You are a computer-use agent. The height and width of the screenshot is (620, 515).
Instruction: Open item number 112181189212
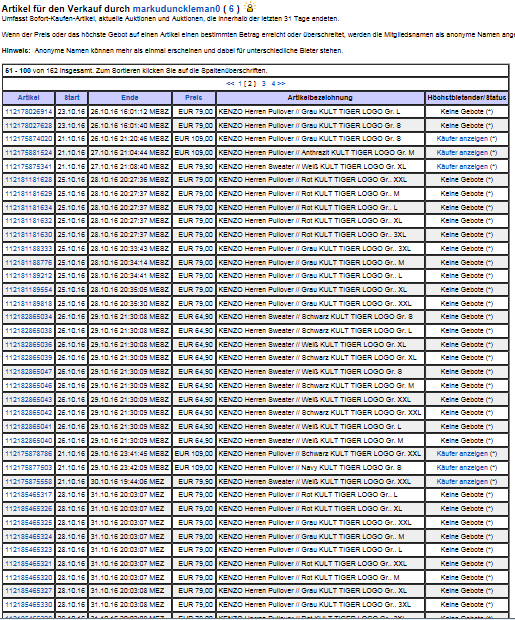(28, 276)
